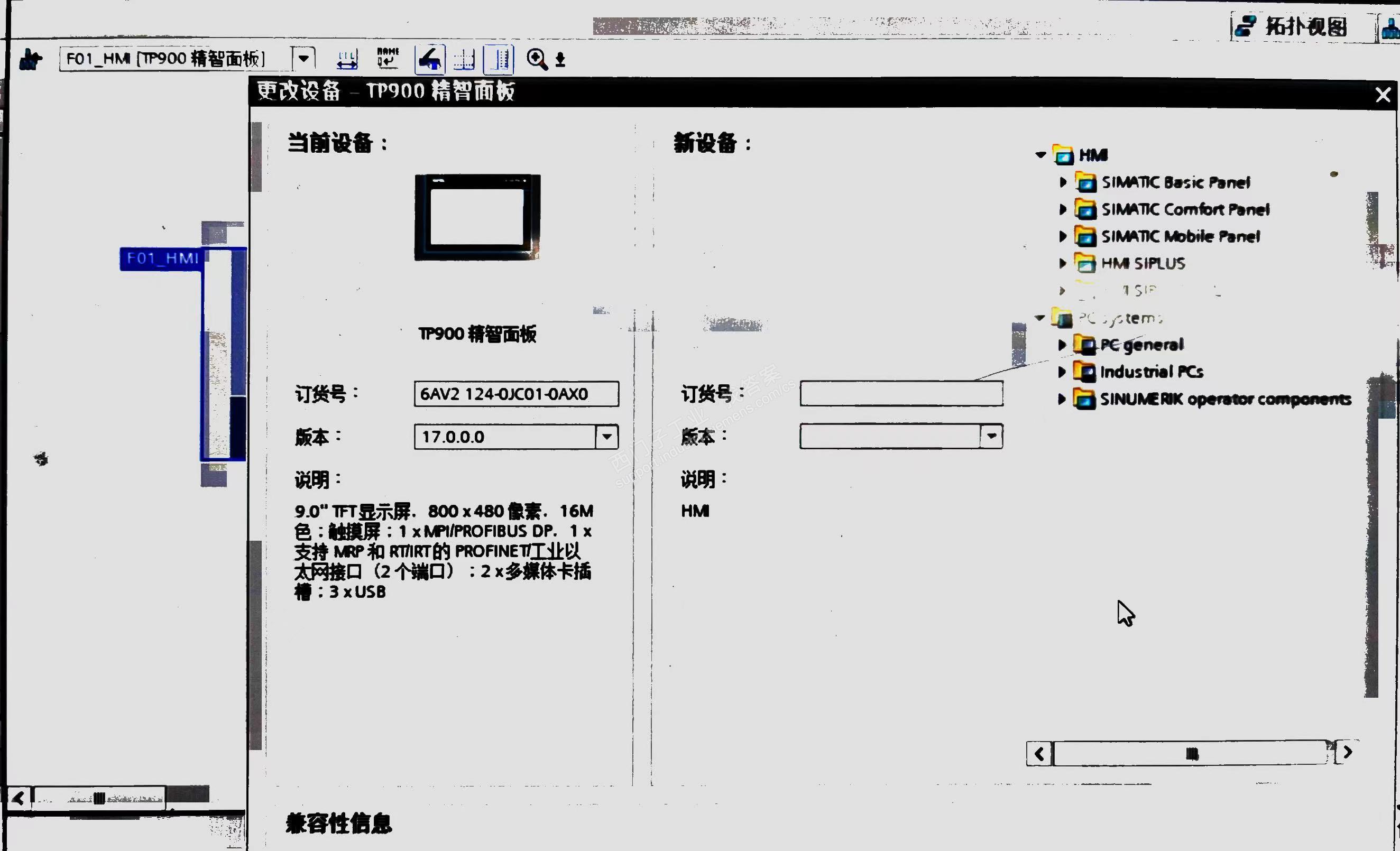Toggle the highlighted device view toolbar icon

429,59
